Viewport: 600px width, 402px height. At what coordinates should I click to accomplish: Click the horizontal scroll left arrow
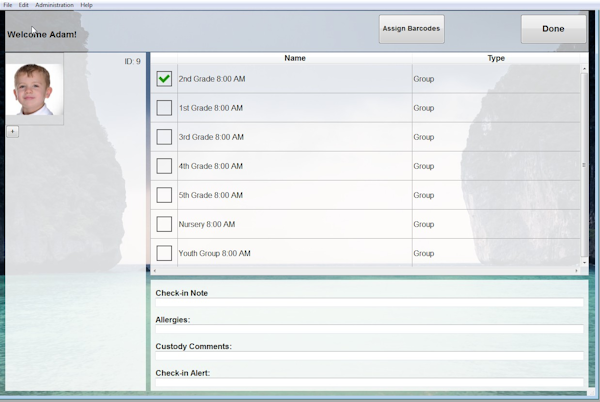(155, 271)
